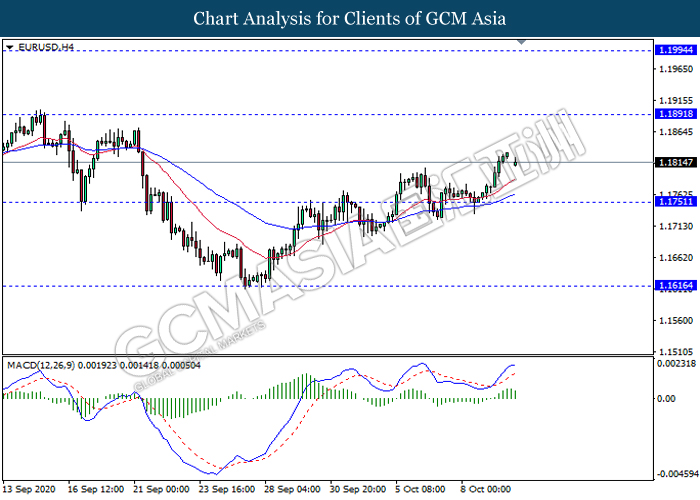700x500 pixels.
Task: Select the 1.16620 price scale value
Action: click(676, 258)
